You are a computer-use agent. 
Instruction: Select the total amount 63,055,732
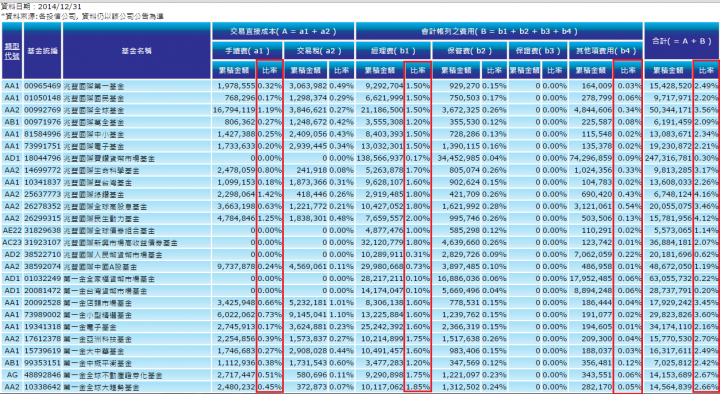point(671,279)
